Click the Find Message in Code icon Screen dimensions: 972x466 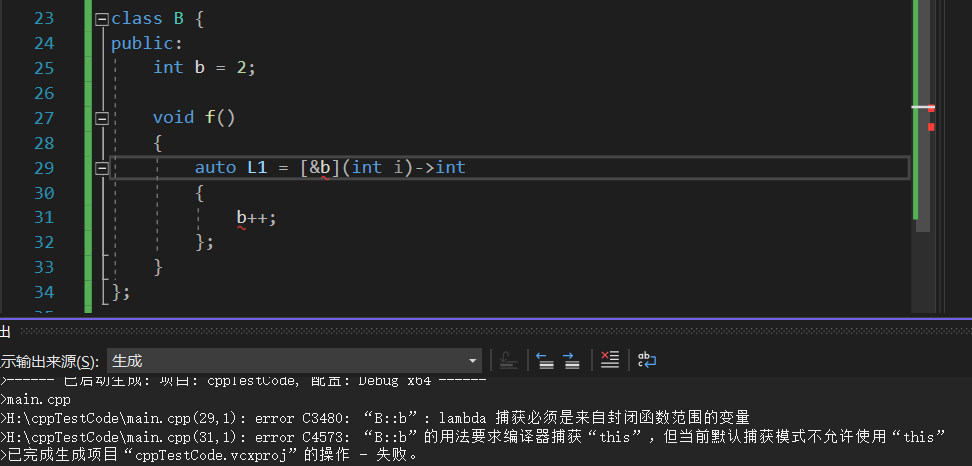tap(508, 360)
